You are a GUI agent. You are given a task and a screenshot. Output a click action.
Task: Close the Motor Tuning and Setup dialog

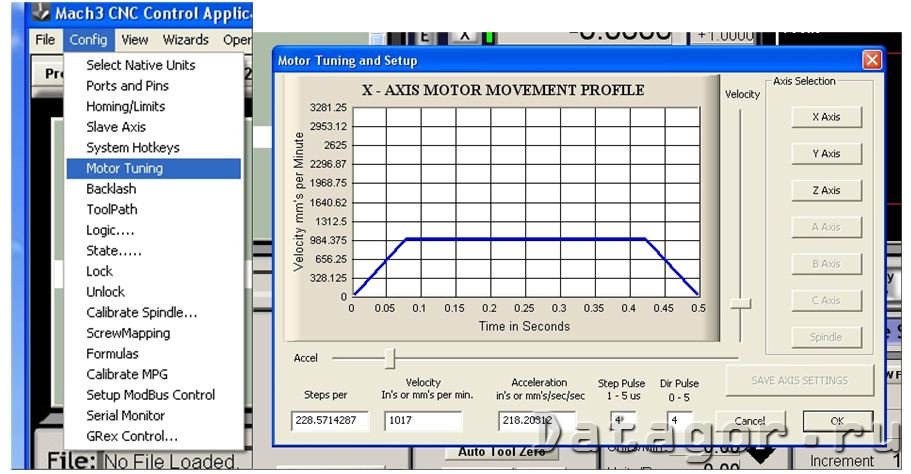[x=871, y=60]
